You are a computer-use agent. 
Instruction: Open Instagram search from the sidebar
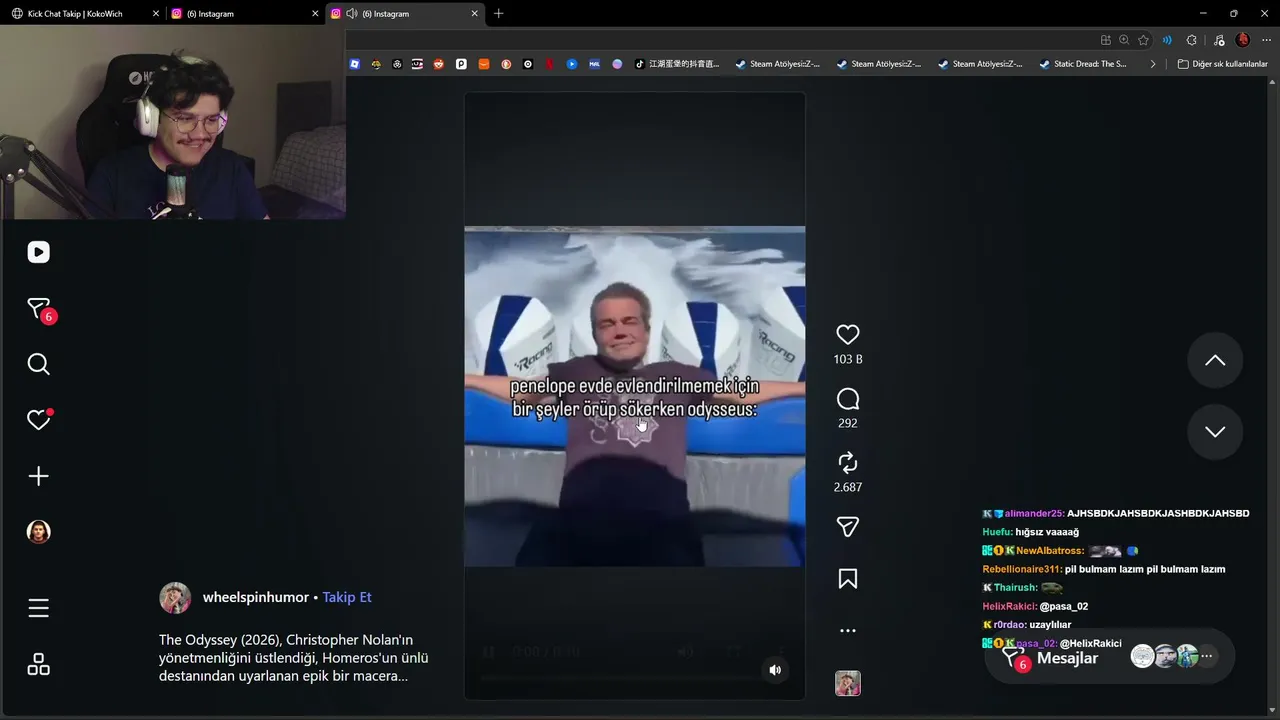(x=38, y=364)
